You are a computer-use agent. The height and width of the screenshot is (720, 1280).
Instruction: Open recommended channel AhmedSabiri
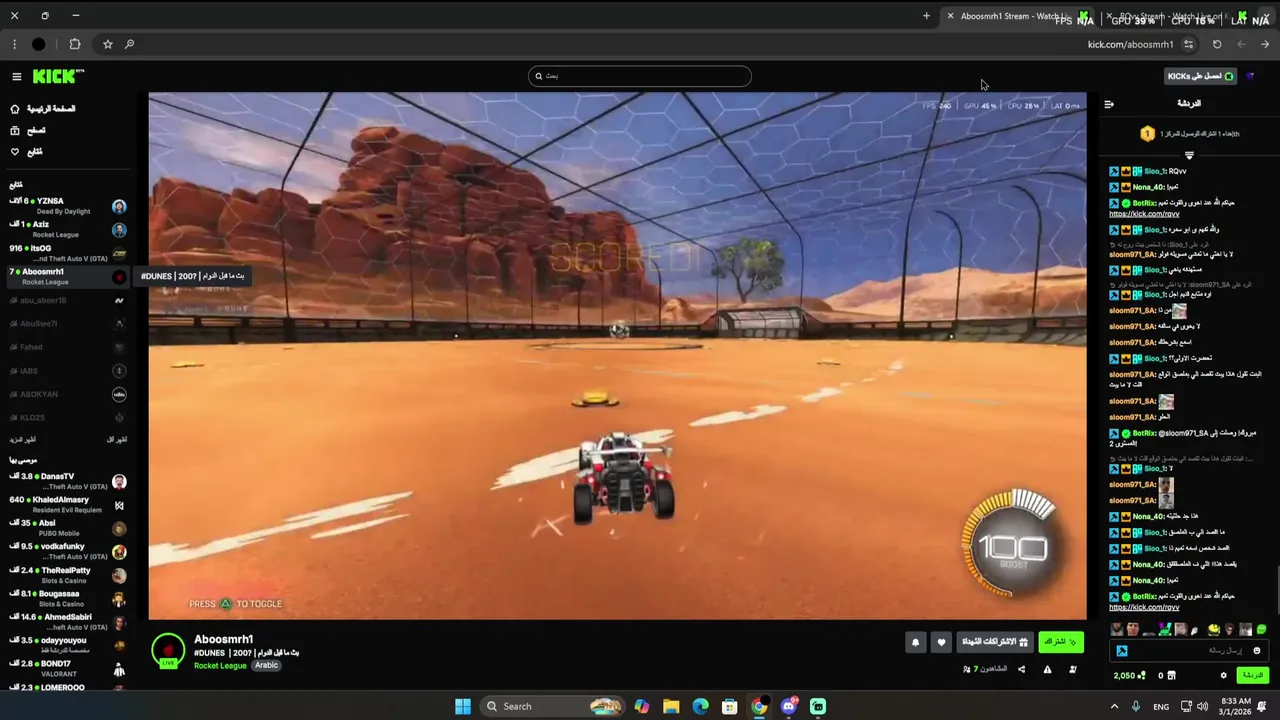tap(66, 622)
